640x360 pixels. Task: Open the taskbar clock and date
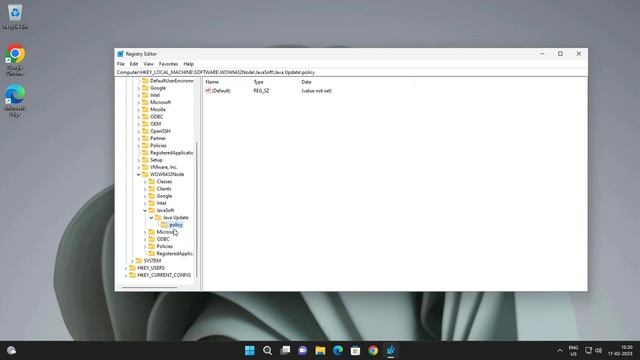(x=620, y=351)
